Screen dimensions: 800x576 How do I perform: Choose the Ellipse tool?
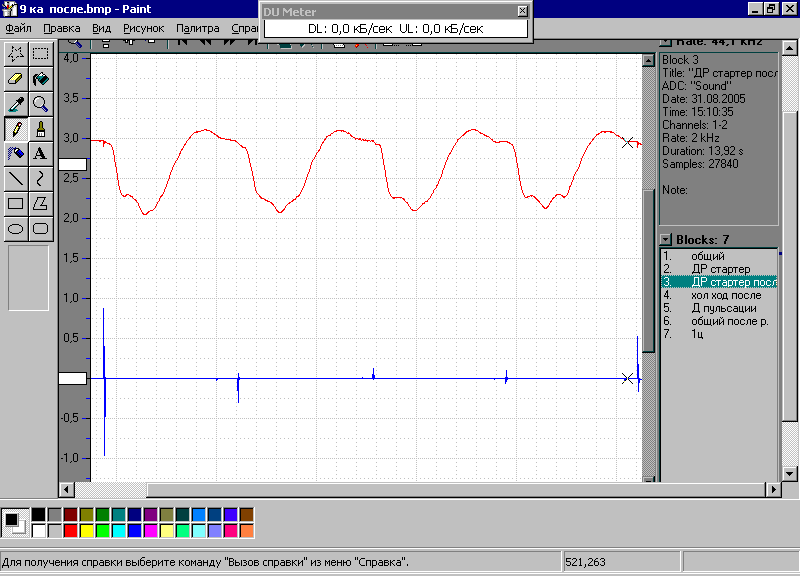[x=16, y=229]
